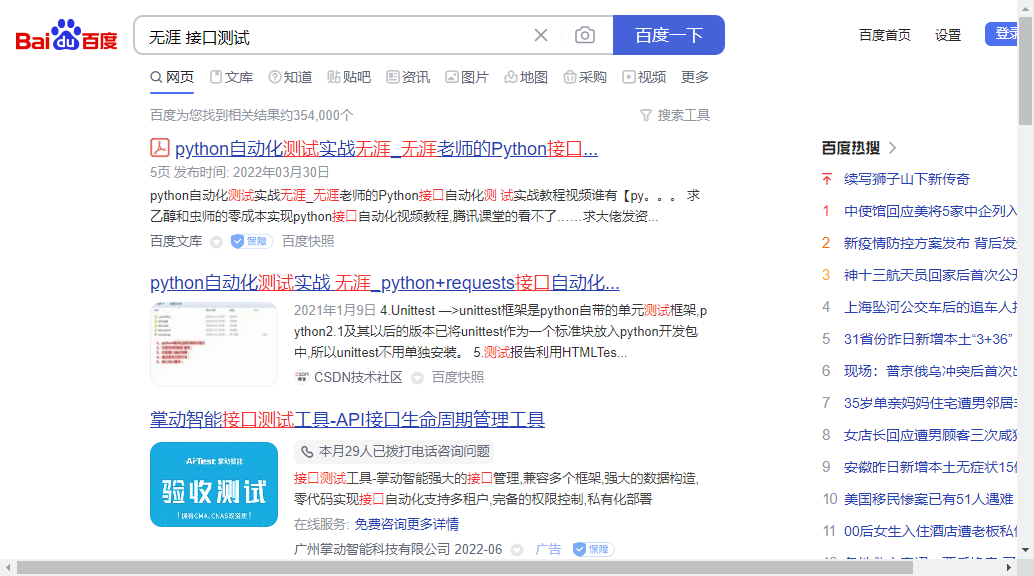Screen dimensions: 1034x576
Task: Open hot search 00后女生入住酒店遭老板
Action: point(930,531)
